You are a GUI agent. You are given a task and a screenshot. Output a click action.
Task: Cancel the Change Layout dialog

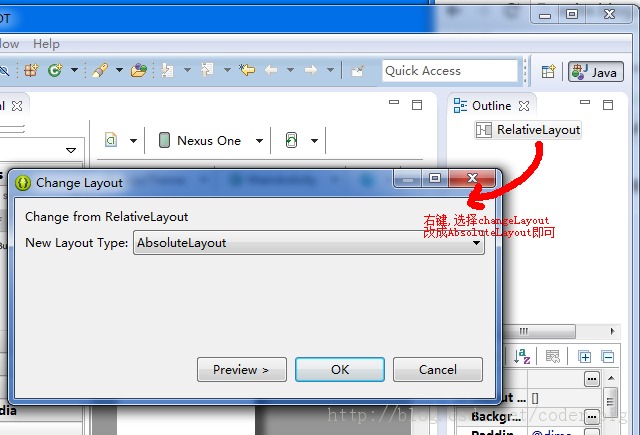pos(438,370)
